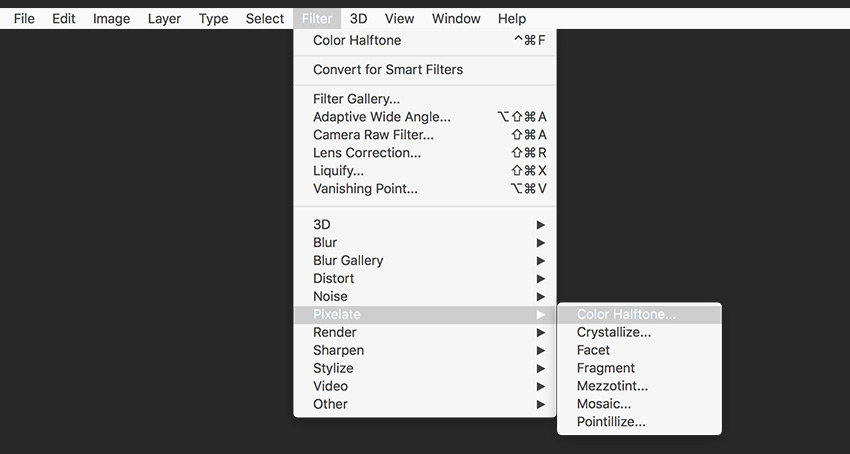Open the Sharpen submenu
The image size is (850, 454).
338,350
